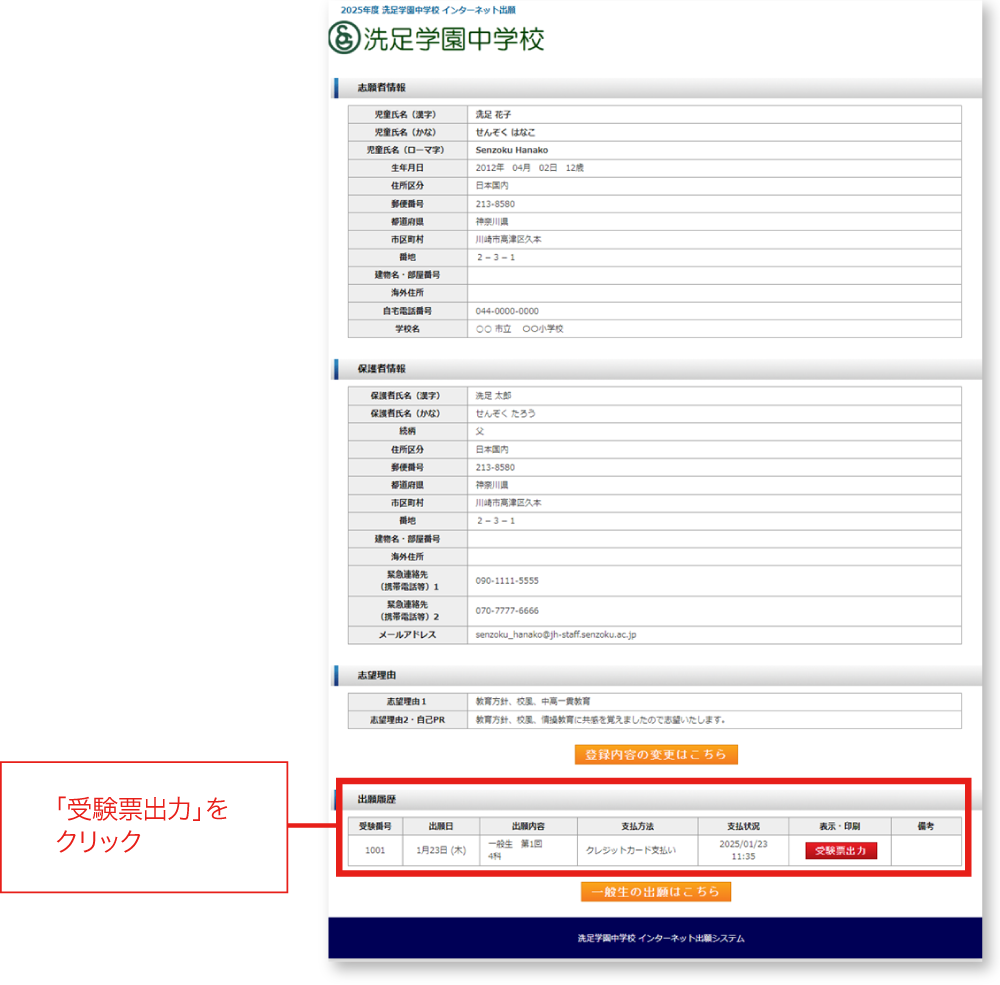Click the 出願内容 column header

click(x=528, y=826)
